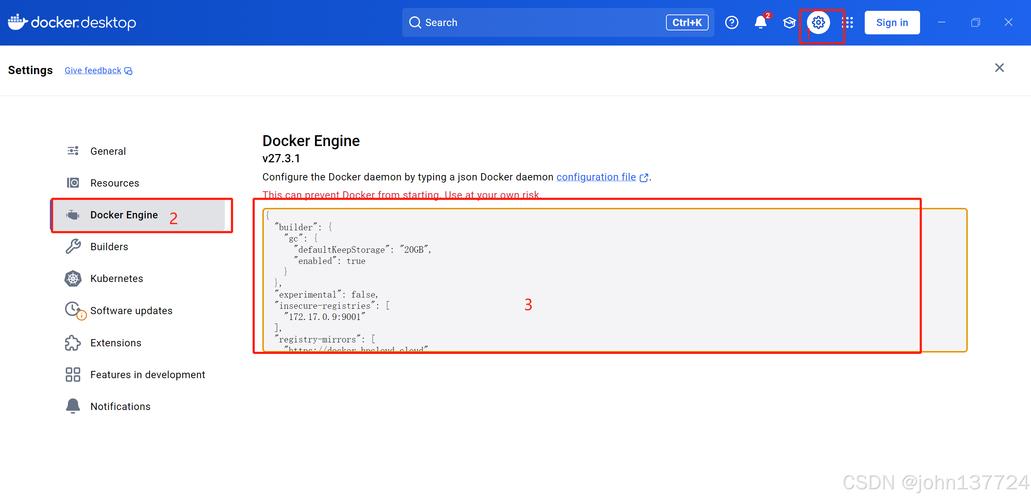
Task: Open notifications bell in header
Action: point(761,22)
